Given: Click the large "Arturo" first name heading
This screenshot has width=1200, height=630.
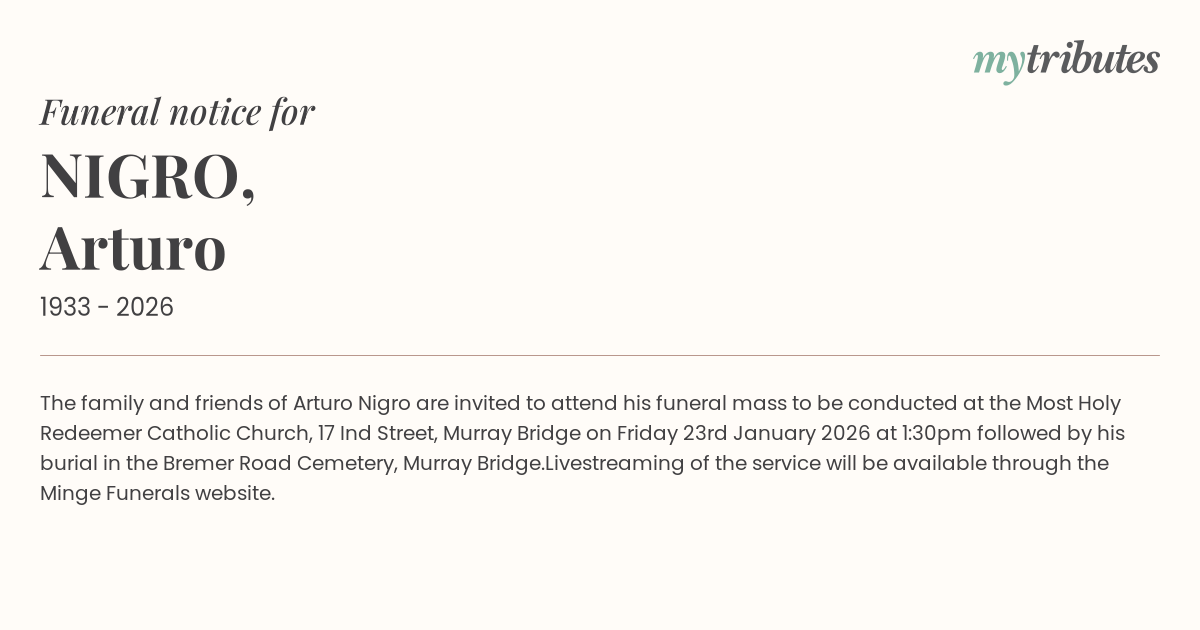Looking at the screenshot, I should (133, 248).
